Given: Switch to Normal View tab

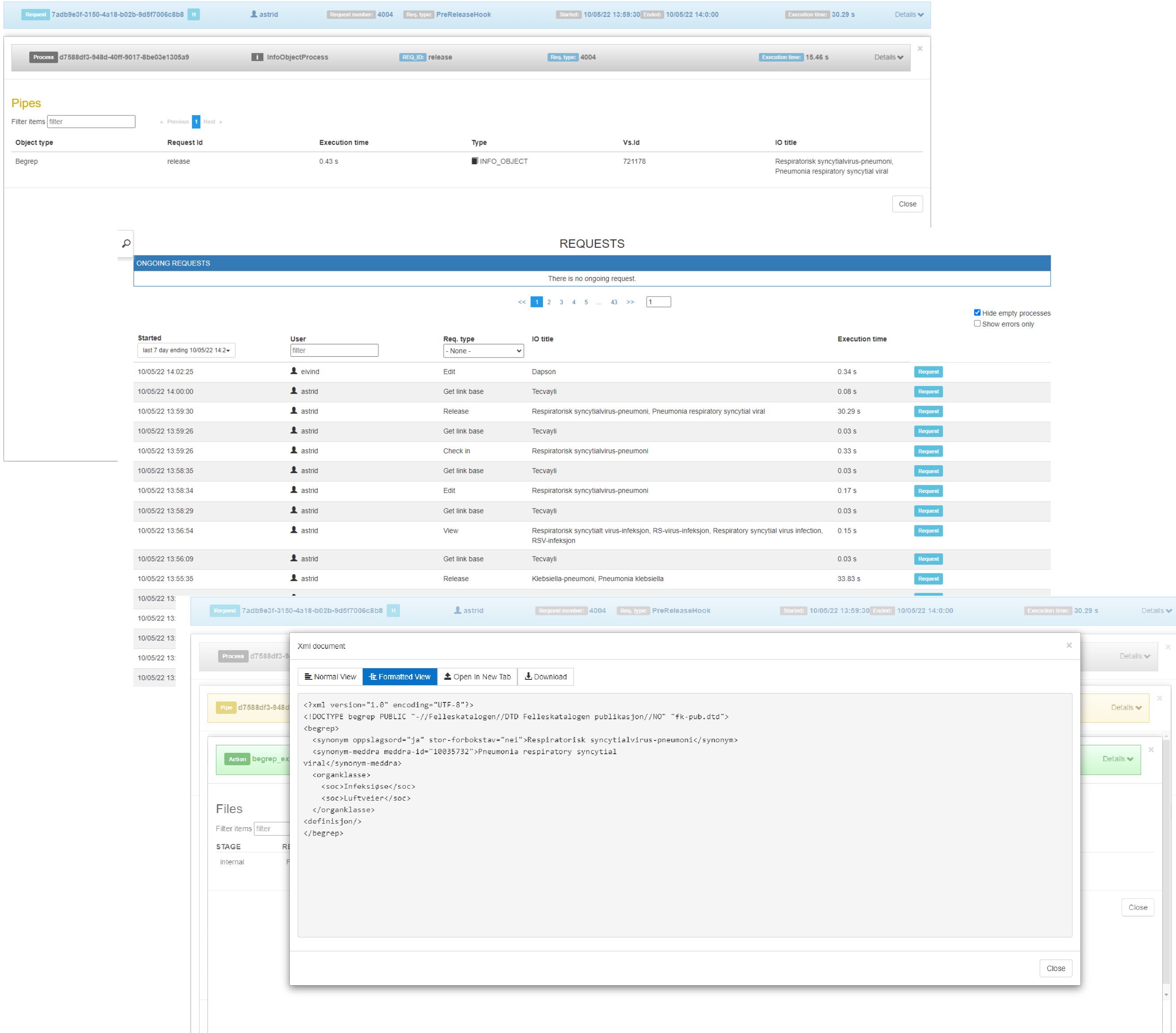Looking at the screenshot, I should coord(330,677).
